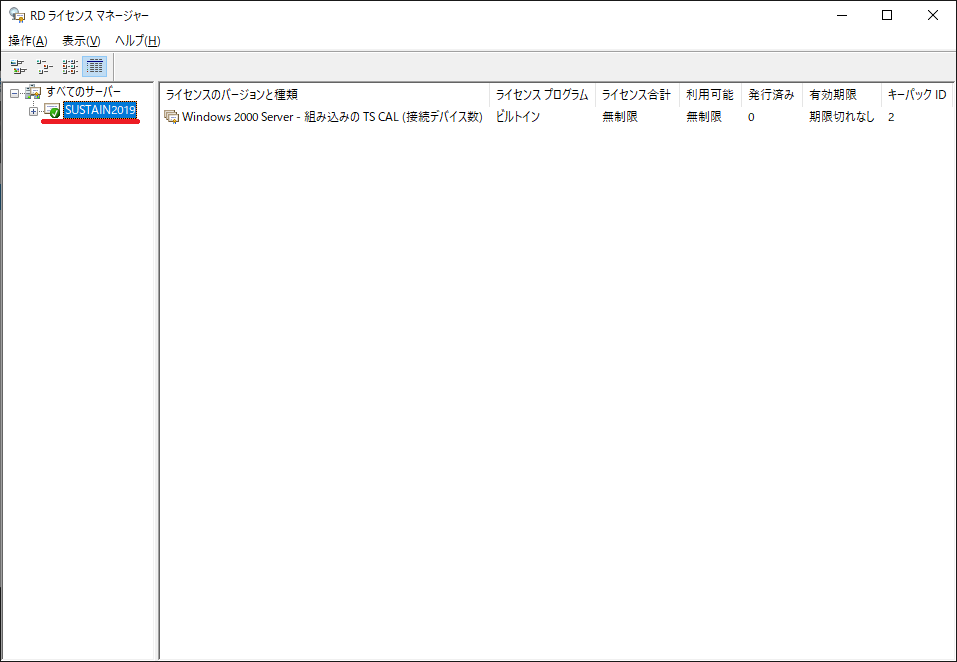This screenshot has width=957, height=662.
Task: Click the 無制限 value under 利用可能
Action: 704,117
